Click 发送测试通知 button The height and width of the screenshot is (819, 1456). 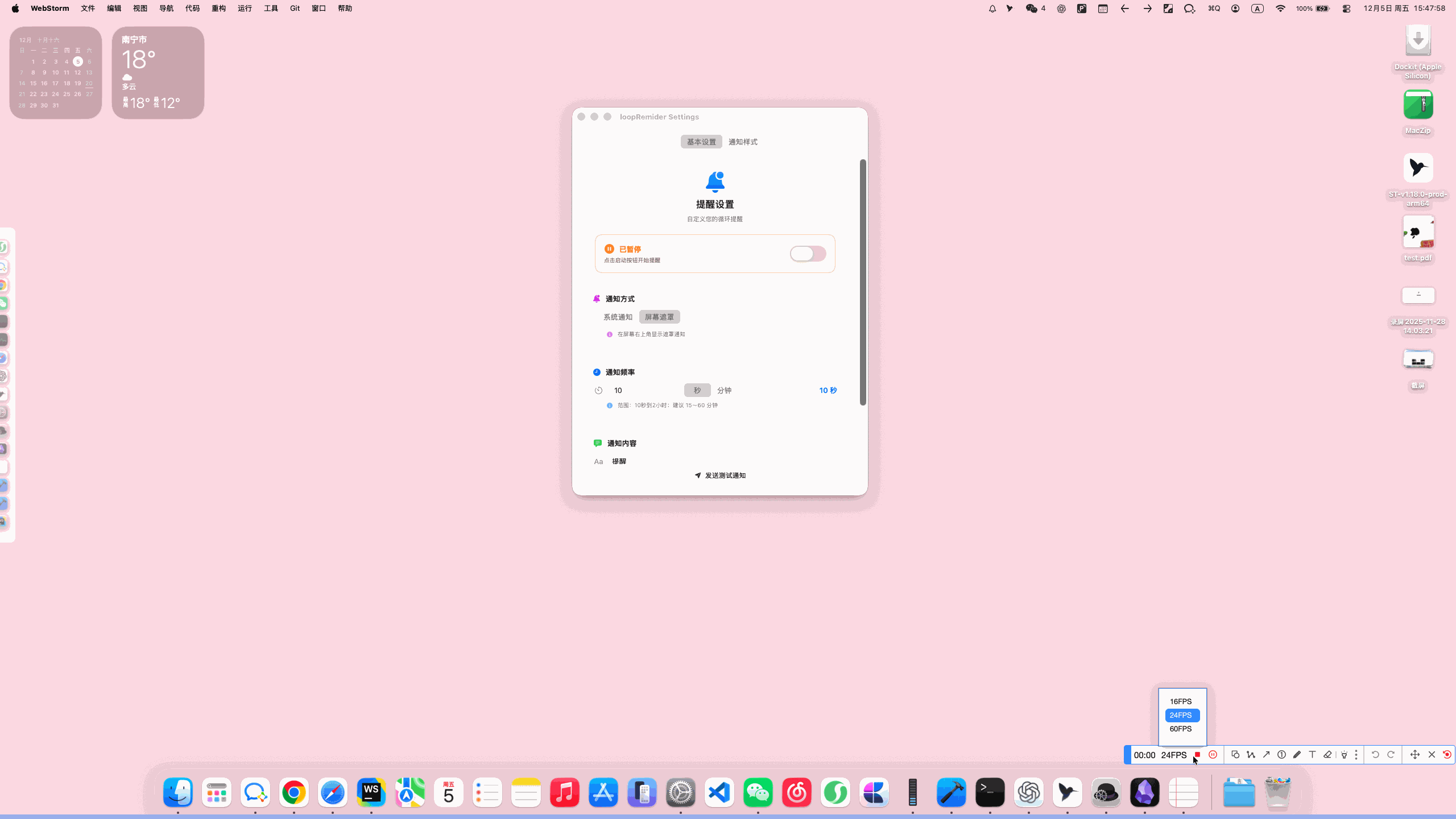pos(720,475)
